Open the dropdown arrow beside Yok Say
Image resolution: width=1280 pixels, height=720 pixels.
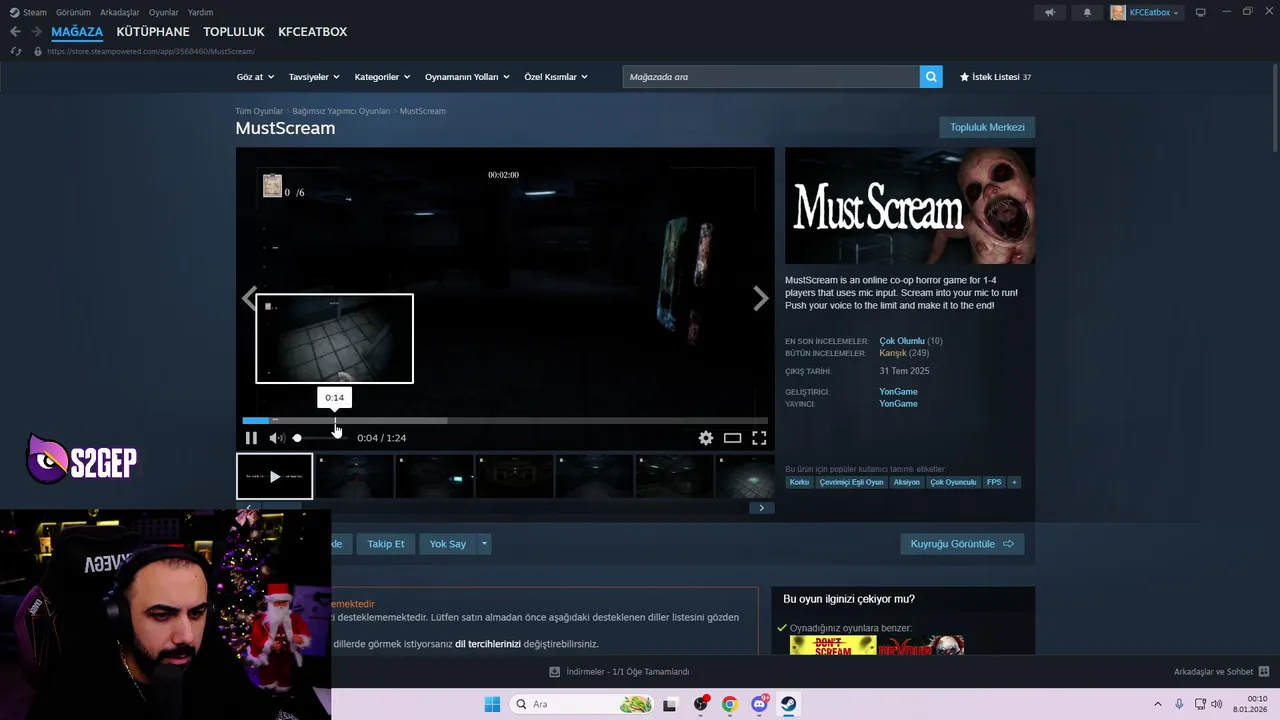coord(484,544)
